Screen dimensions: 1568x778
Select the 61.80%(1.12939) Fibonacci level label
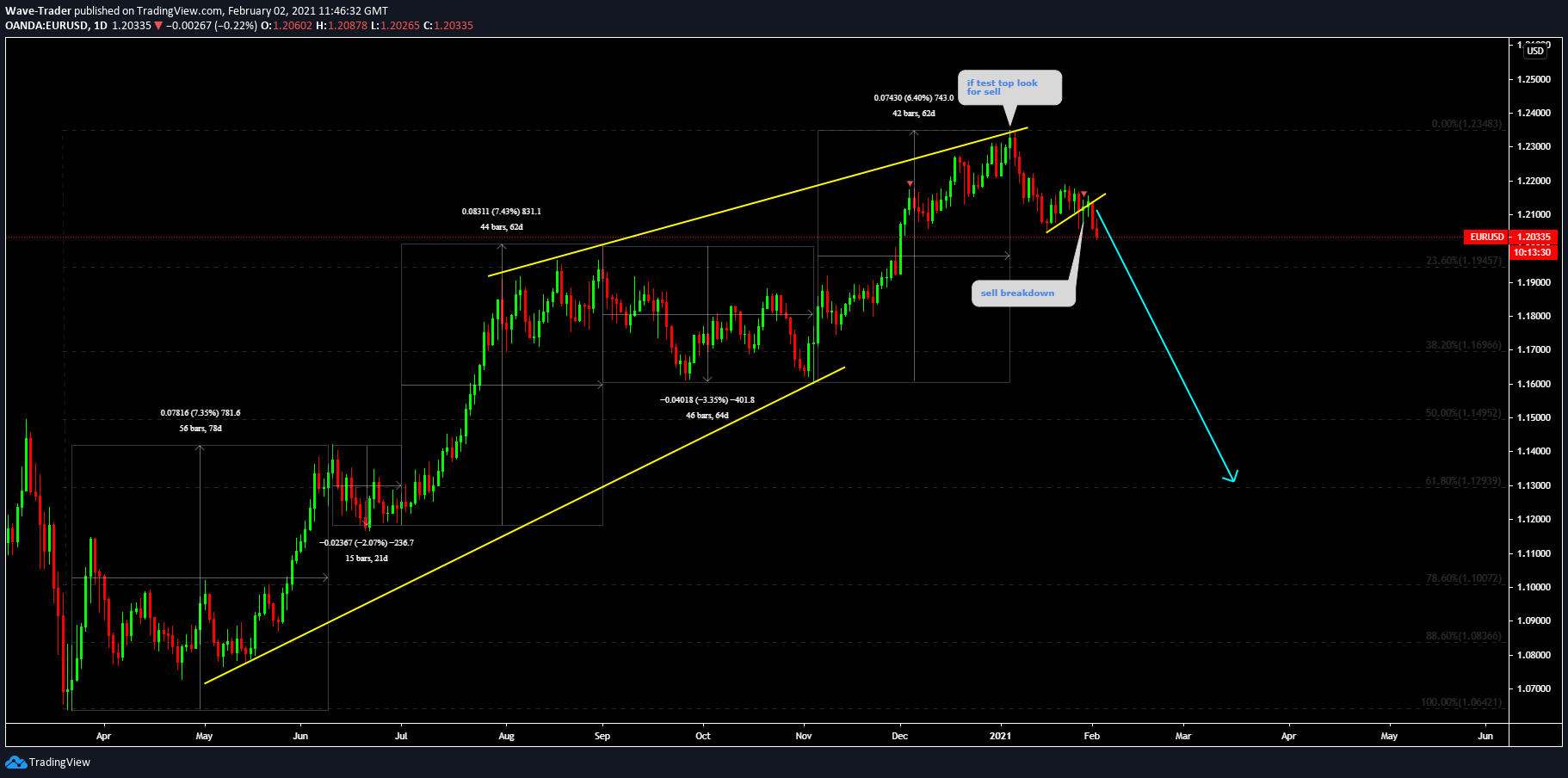(1464, 481)
